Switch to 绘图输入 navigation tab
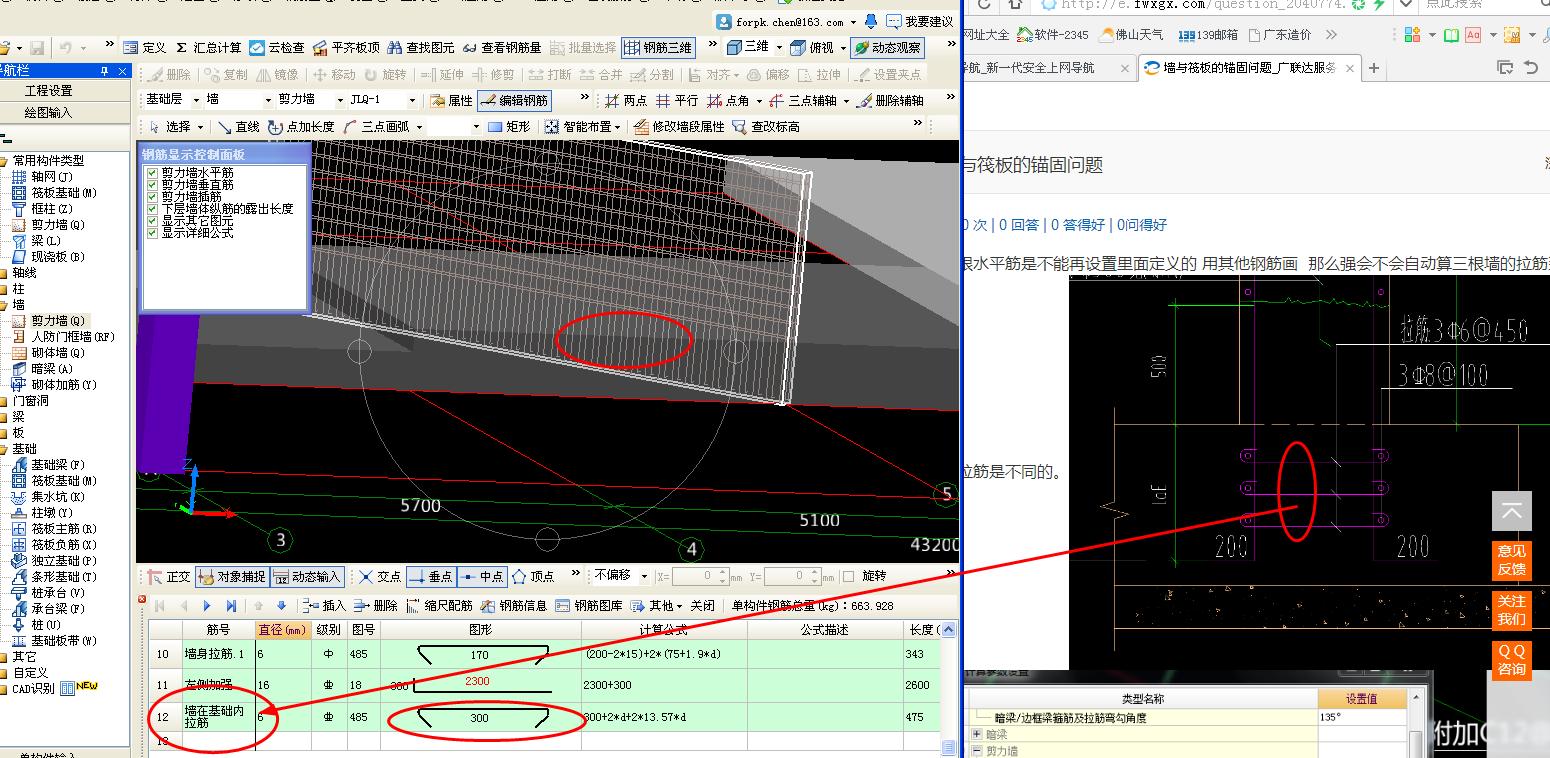Viewport: 1550px width, 758px height. (x=48, y=112)
